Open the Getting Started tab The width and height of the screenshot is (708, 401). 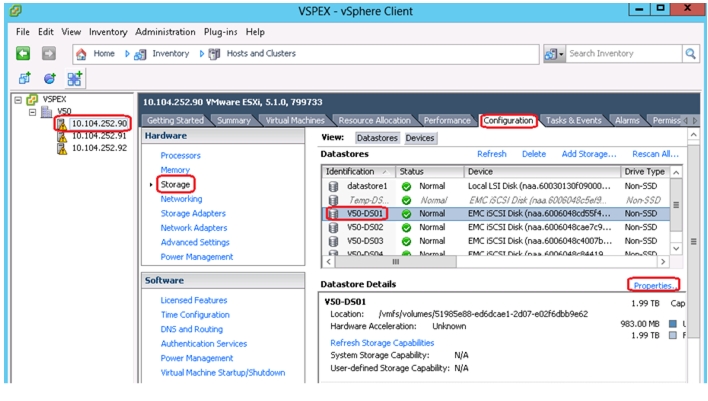pyautogui.click(x=175, y=121)
